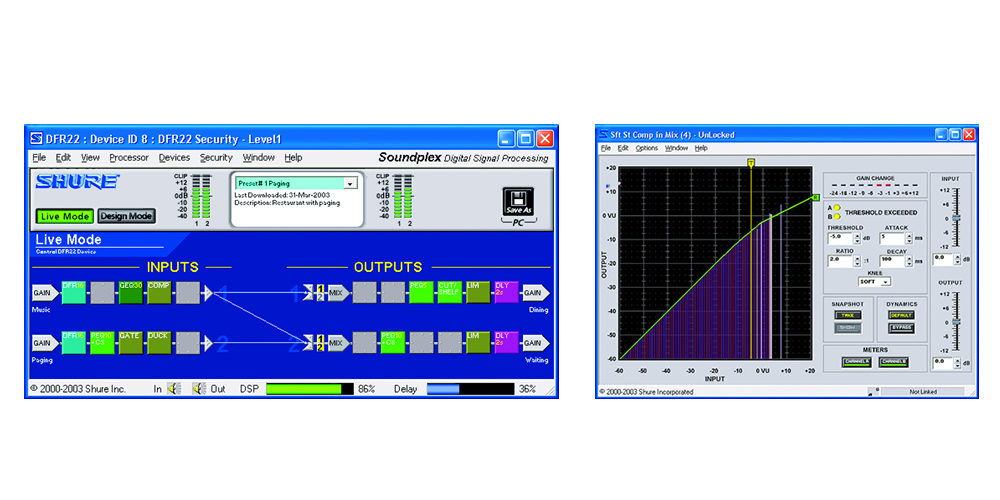Open the PEQ5 block on Dining output
Image resolution: width=1000 pixels, height=500 pixels.
point(421,292)
